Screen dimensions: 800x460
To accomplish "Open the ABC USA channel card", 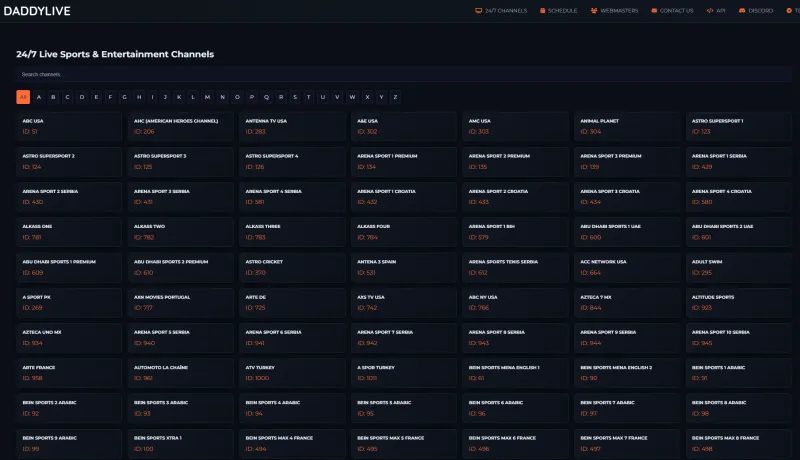I will pyautogui.click(x=71, y=126).
